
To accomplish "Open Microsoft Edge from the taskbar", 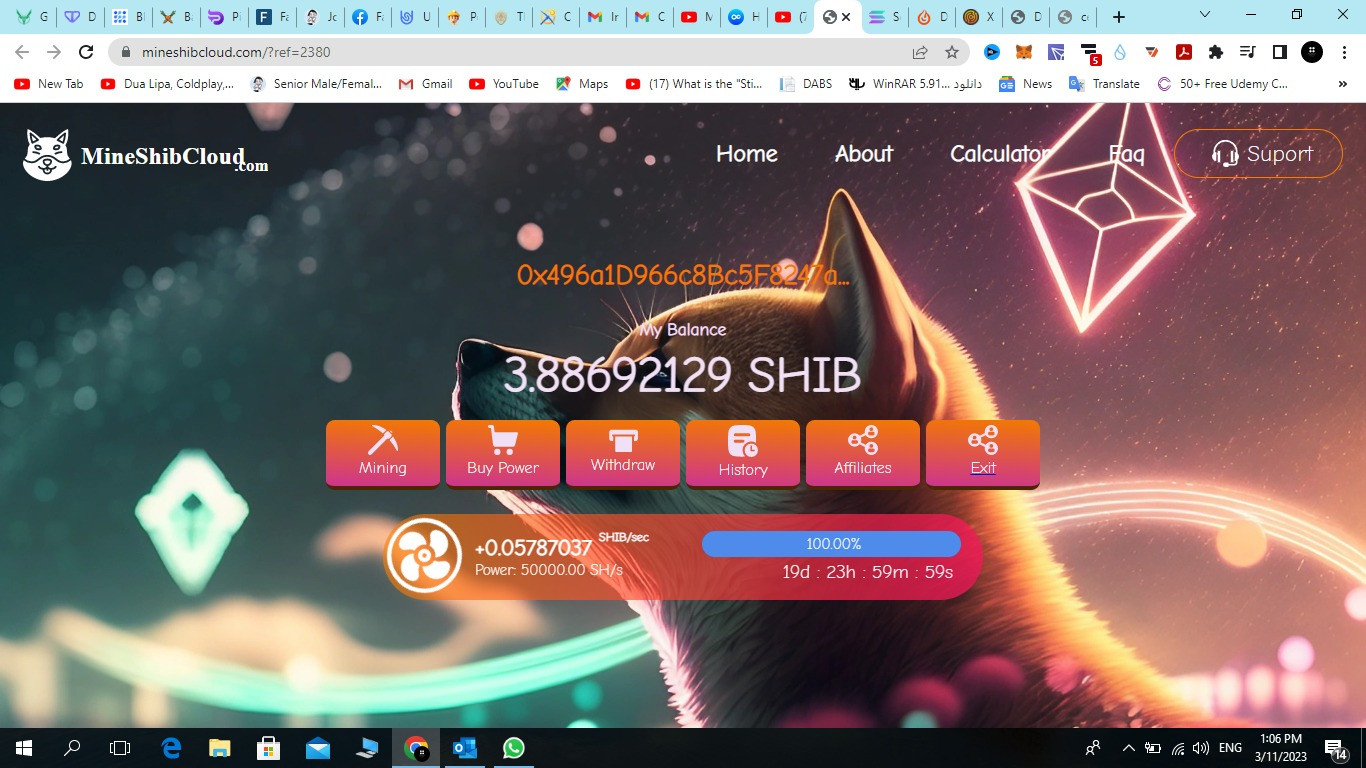I will point(171,747).
